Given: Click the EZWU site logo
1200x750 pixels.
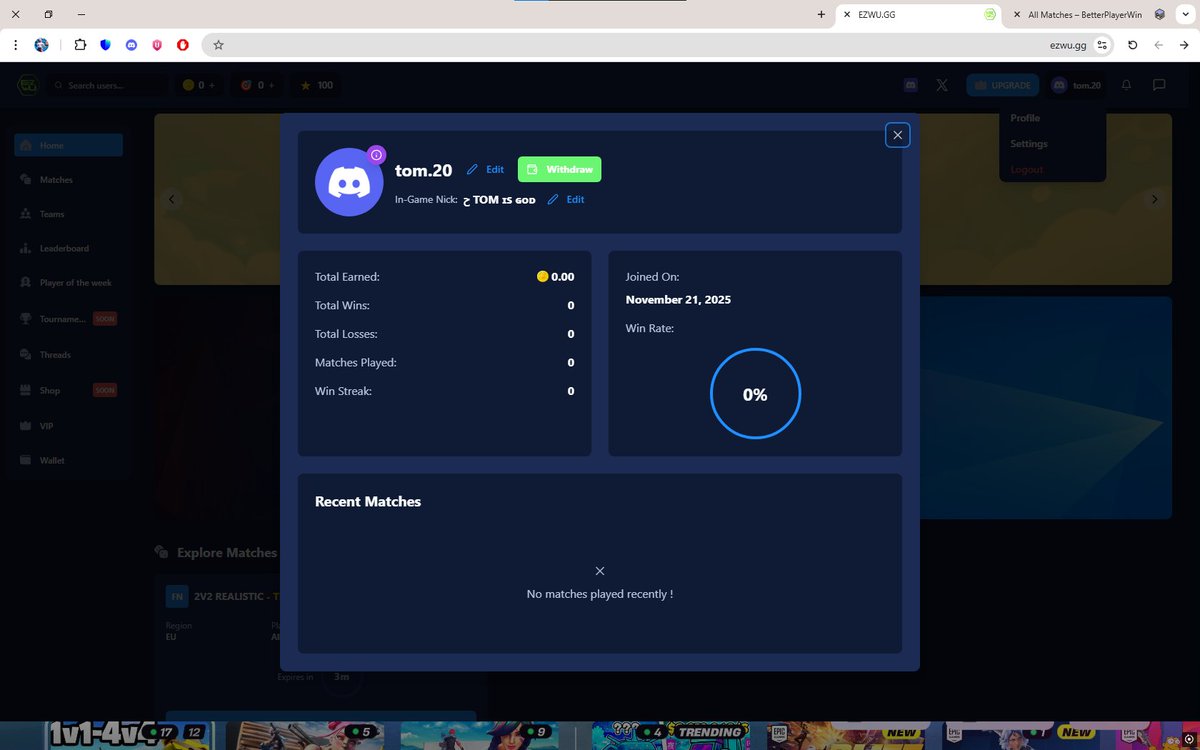Looking at the screenshot, I should coord(27,86).
